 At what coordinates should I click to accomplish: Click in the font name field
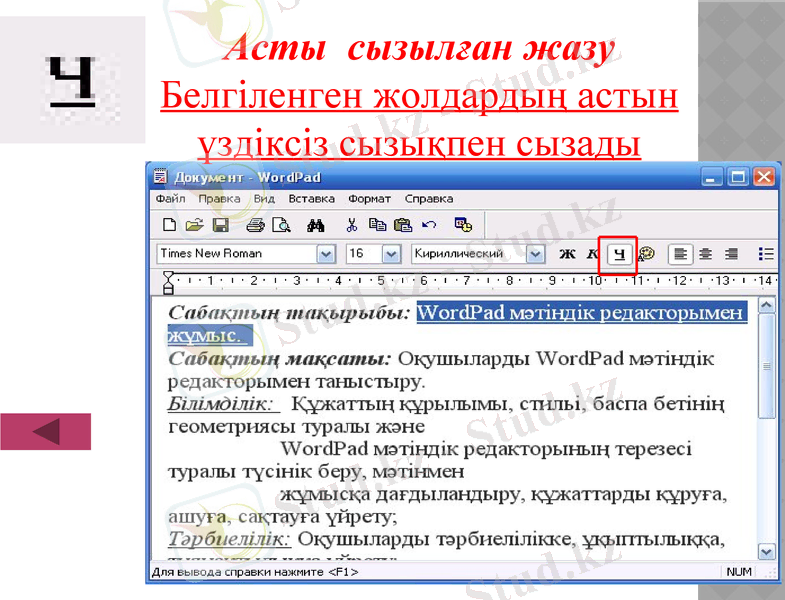[237, 254]
